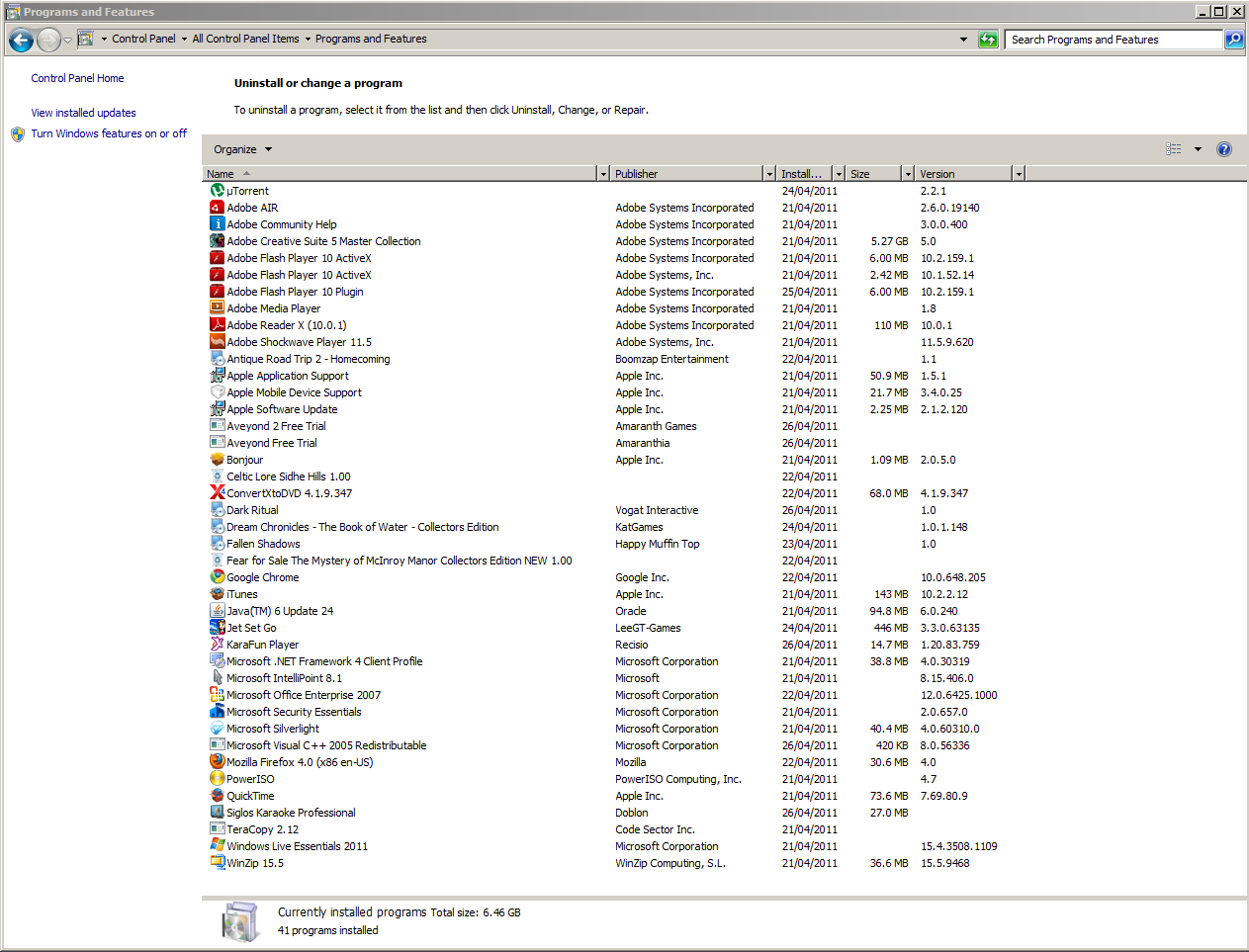This screenshot has width=1249, height=952.
Task: Go back using the Back arrow
Action: 21,40
